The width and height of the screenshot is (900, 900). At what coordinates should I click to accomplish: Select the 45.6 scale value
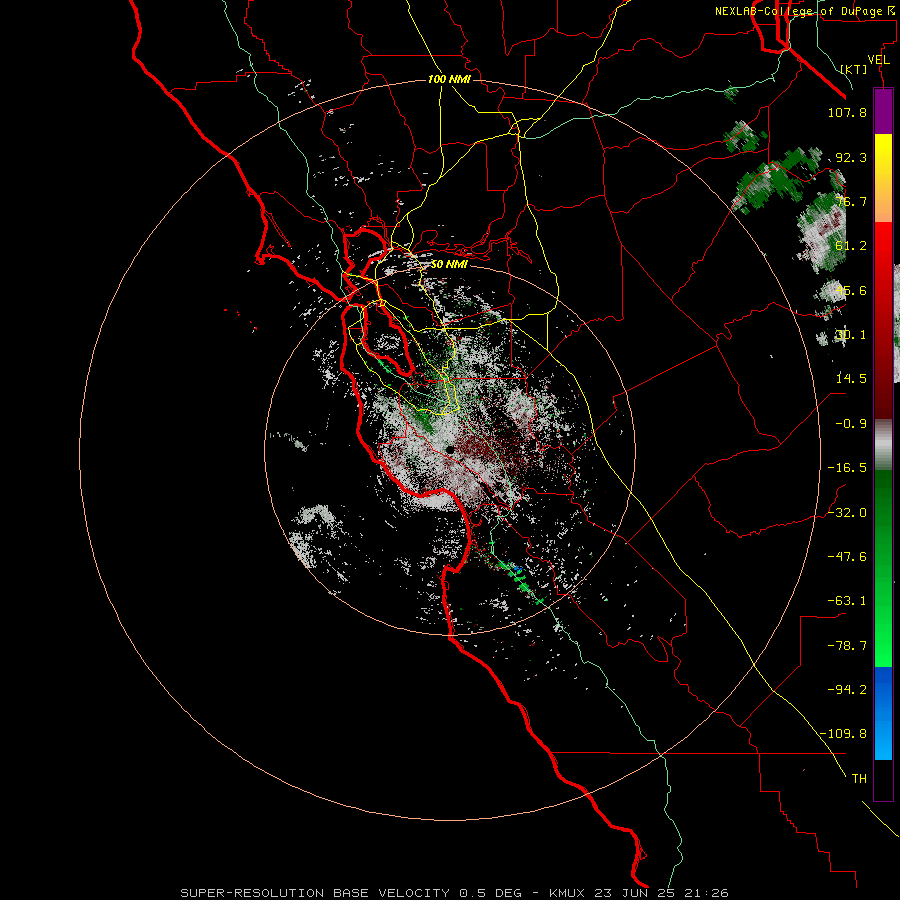tap(851, 290)
